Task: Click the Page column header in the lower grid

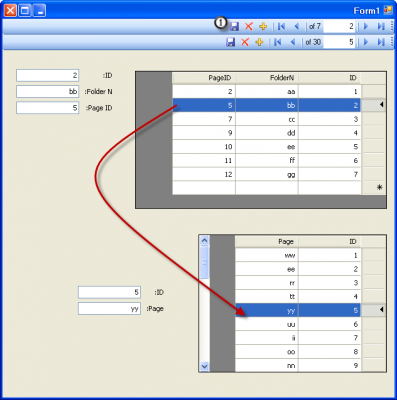Action: [x=267, y=242]
